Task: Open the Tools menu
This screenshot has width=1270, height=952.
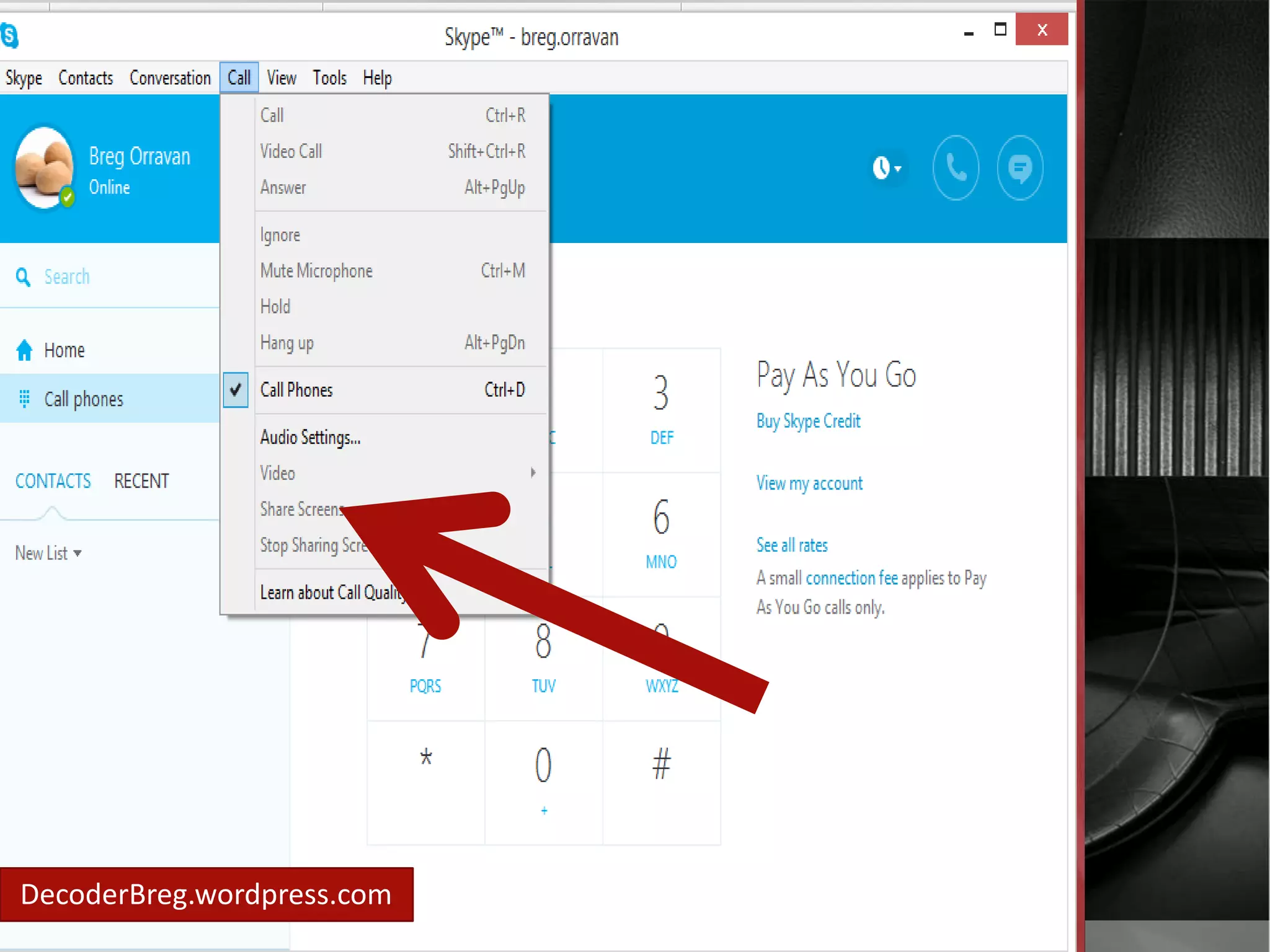Action: (x=329, y=78)
